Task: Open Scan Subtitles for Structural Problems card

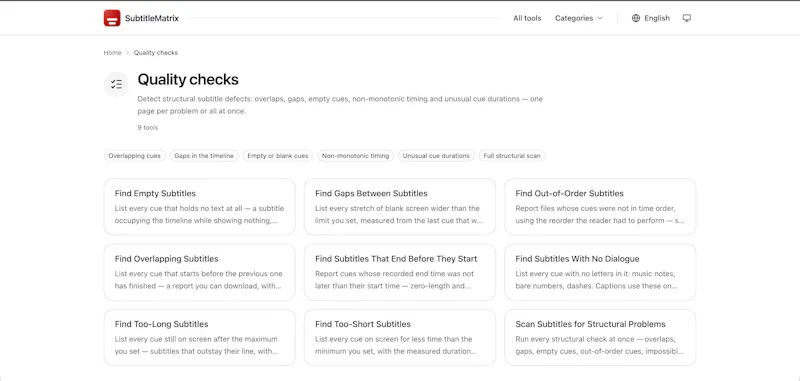Action: click(x=600, y=337)
